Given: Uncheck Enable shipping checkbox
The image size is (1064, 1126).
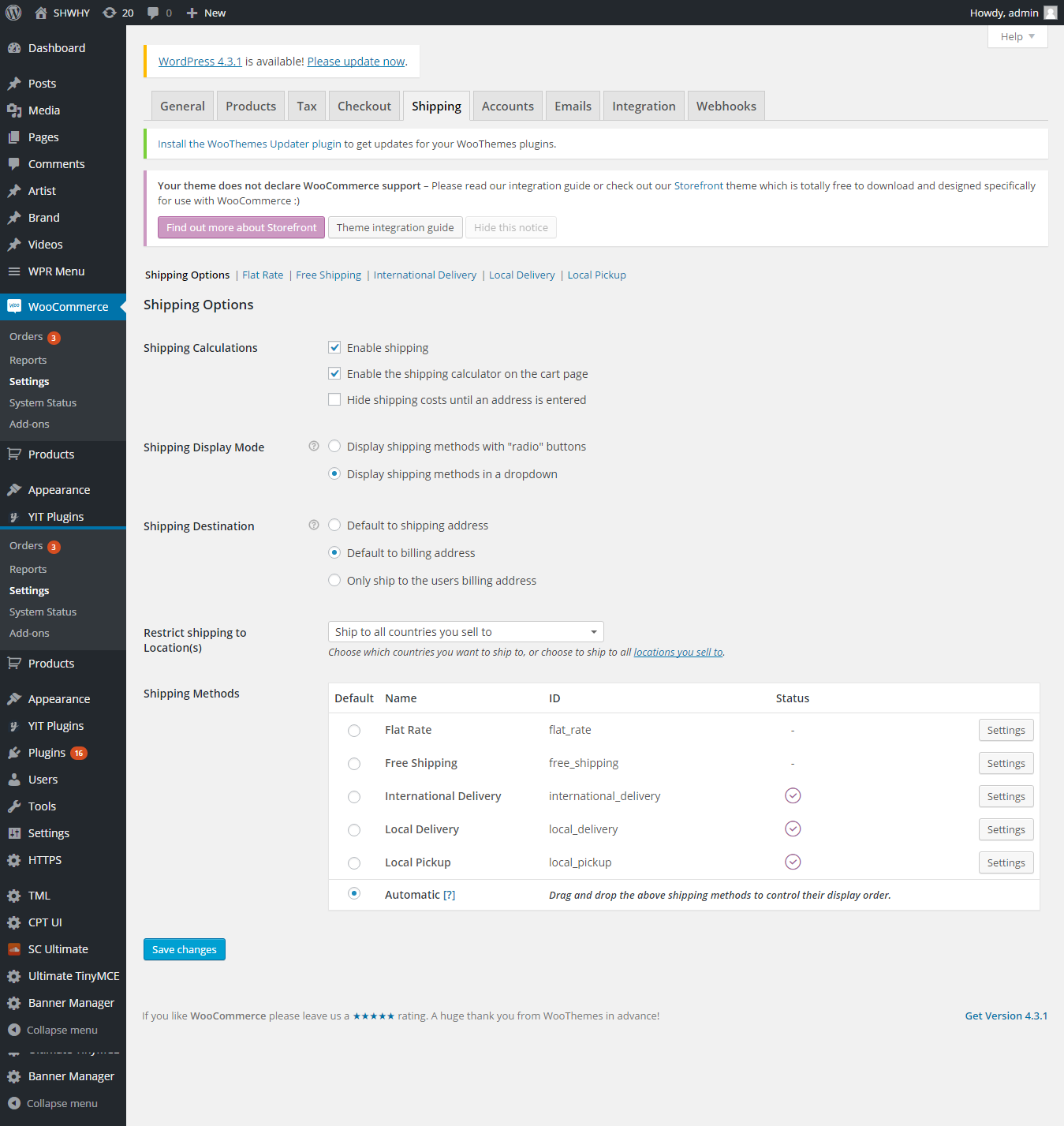Looking at the screenshot, I should click(334, 347).
